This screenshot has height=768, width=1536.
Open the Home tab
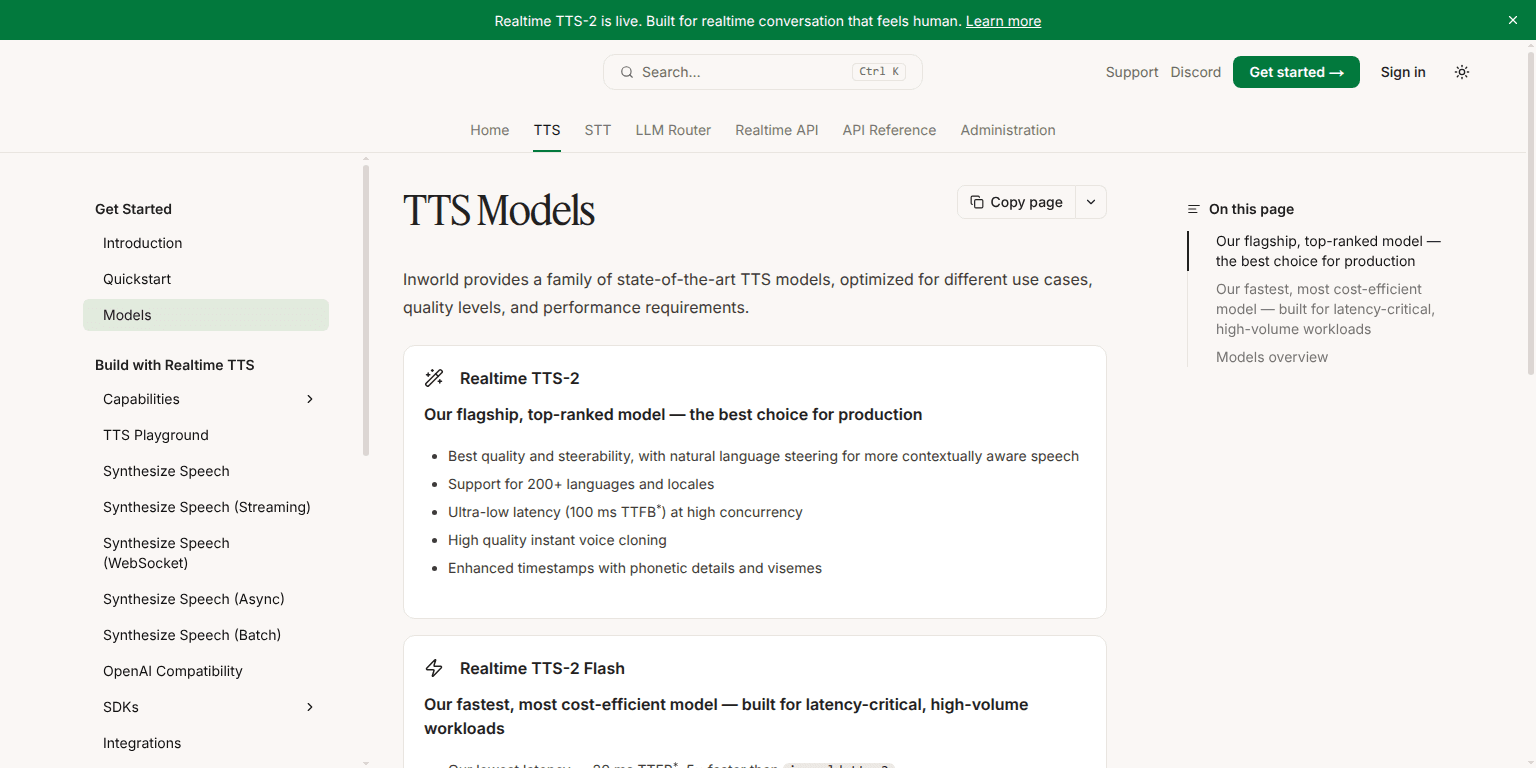tap(490, 130)
